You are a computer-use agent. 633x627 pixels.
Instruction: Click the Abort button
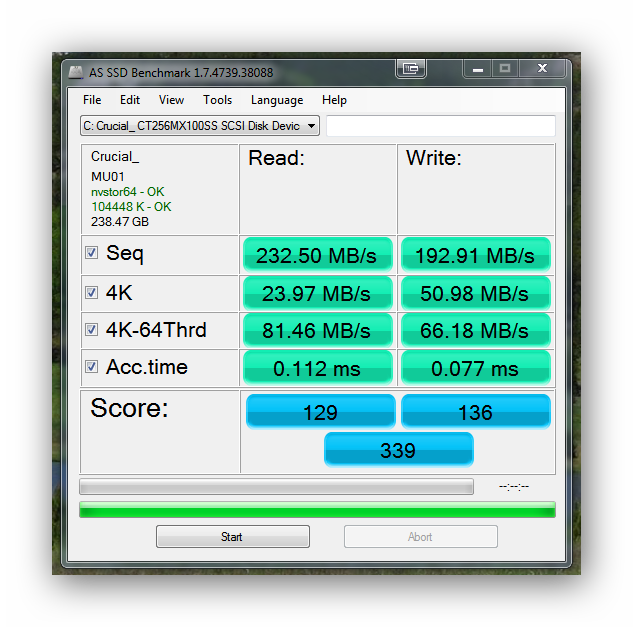[x=421, y=537]
